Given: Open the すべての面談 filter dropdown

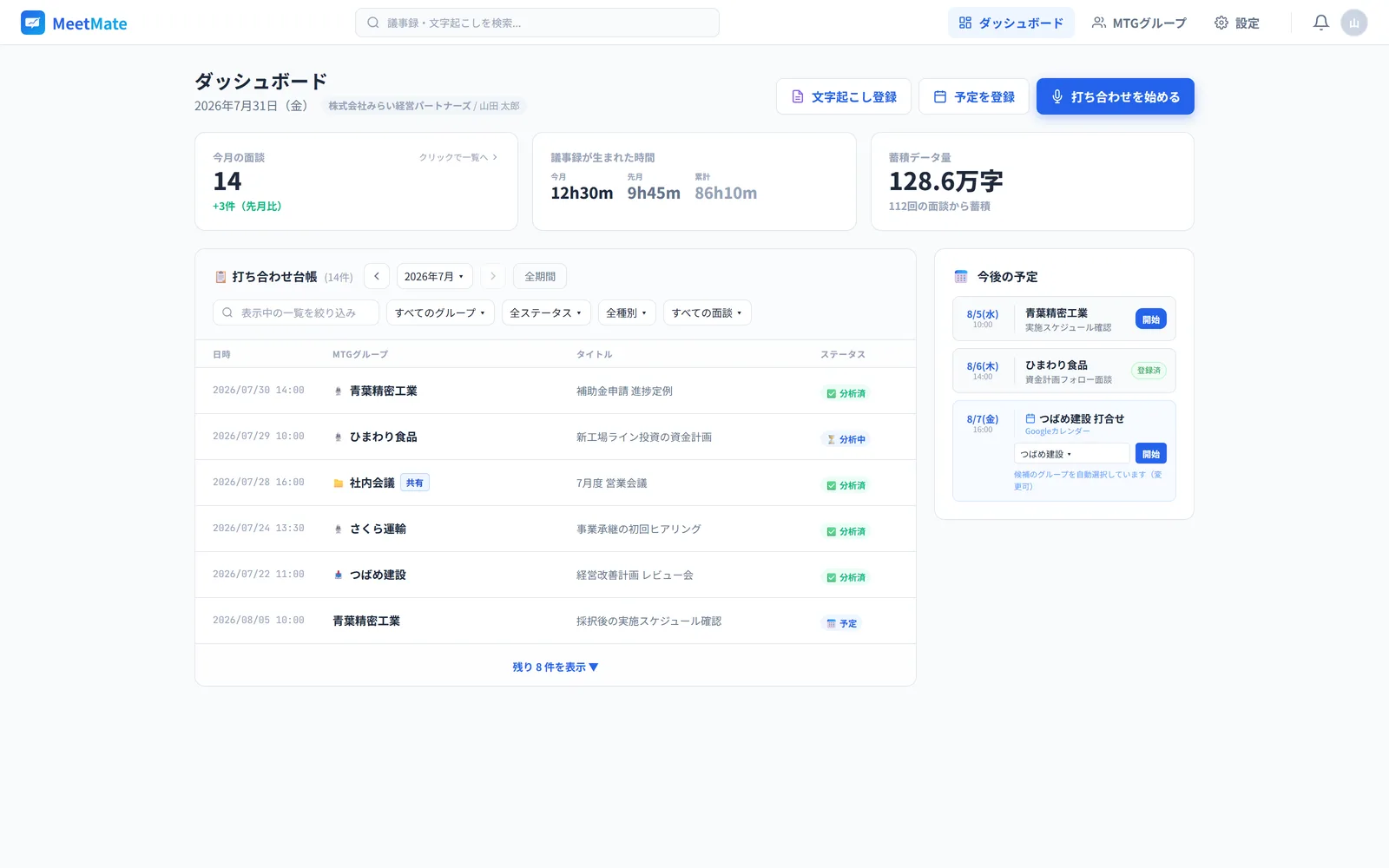Looking at the screenshot, I should click(708, 312).
